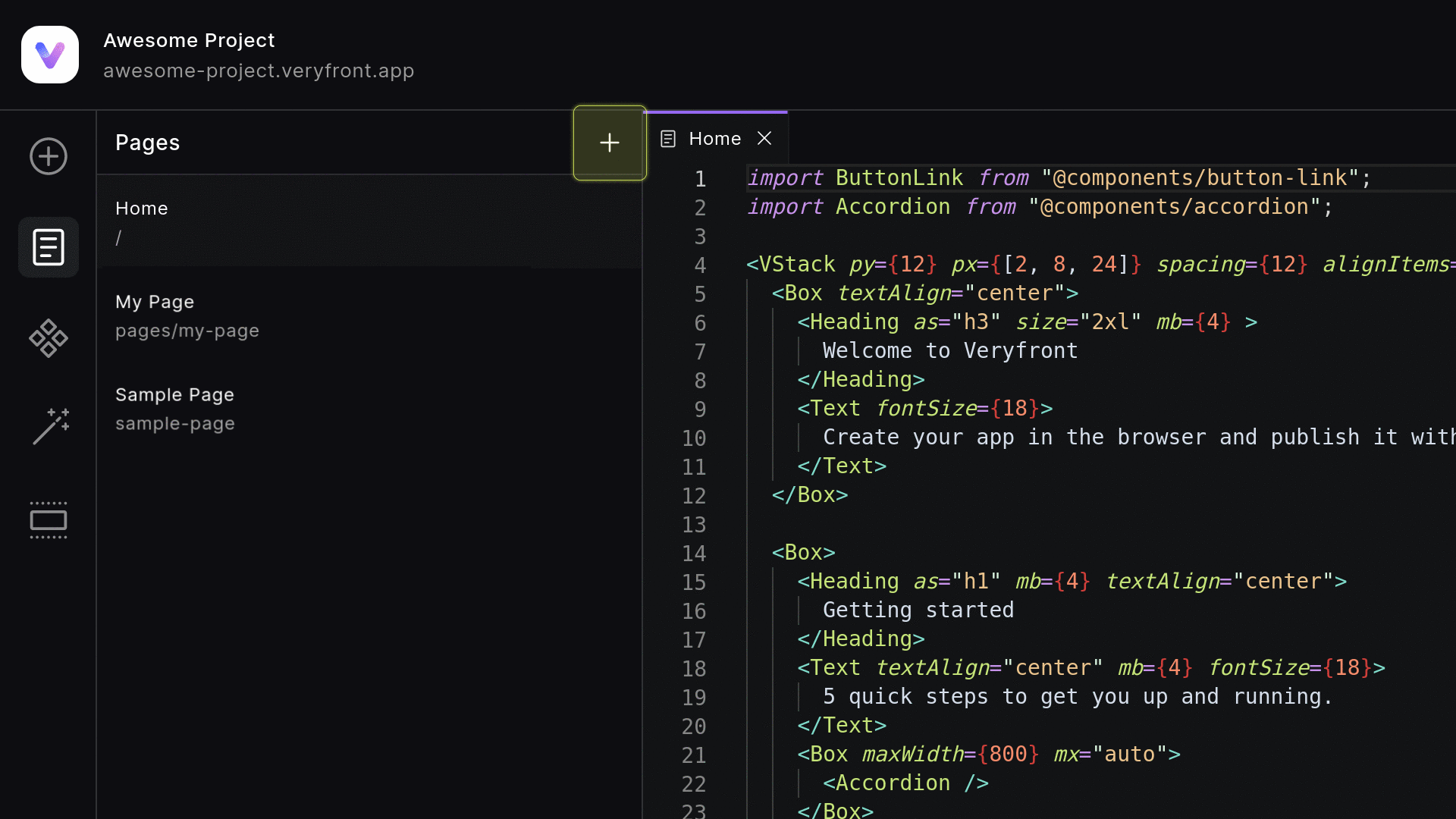Close the Home editor tab
This screenshot has height=819, width=1456.
click(764, 138)
